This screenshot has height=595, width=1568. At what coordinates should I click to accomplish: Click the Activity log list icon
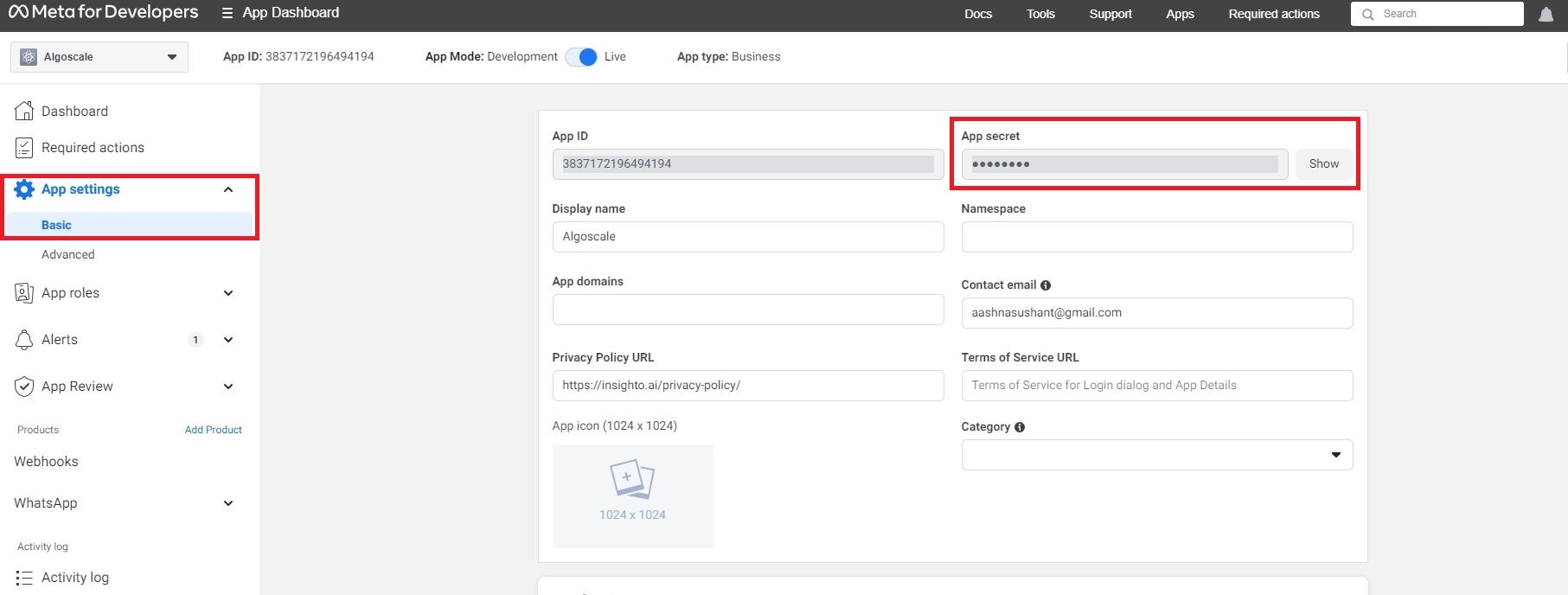coord(24,578)
